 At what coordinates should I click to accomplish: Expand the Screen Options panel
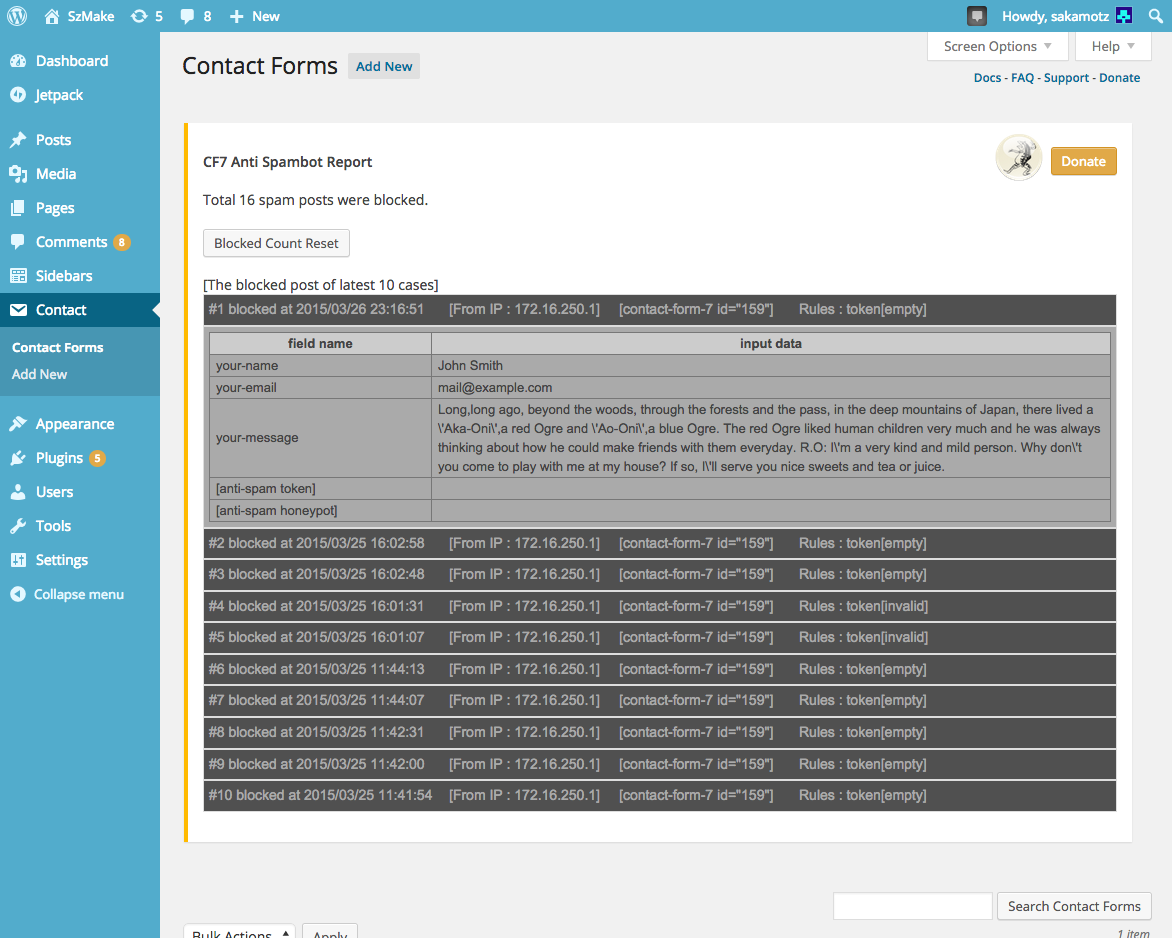tap(997, 46)
